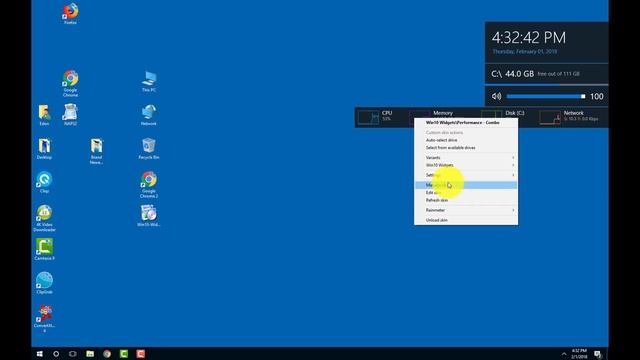Click the Win10 Widgets\Performance - Combo header
Image resolution: width=640 pixels, height=360 pixels.
(x=466, y=122)
